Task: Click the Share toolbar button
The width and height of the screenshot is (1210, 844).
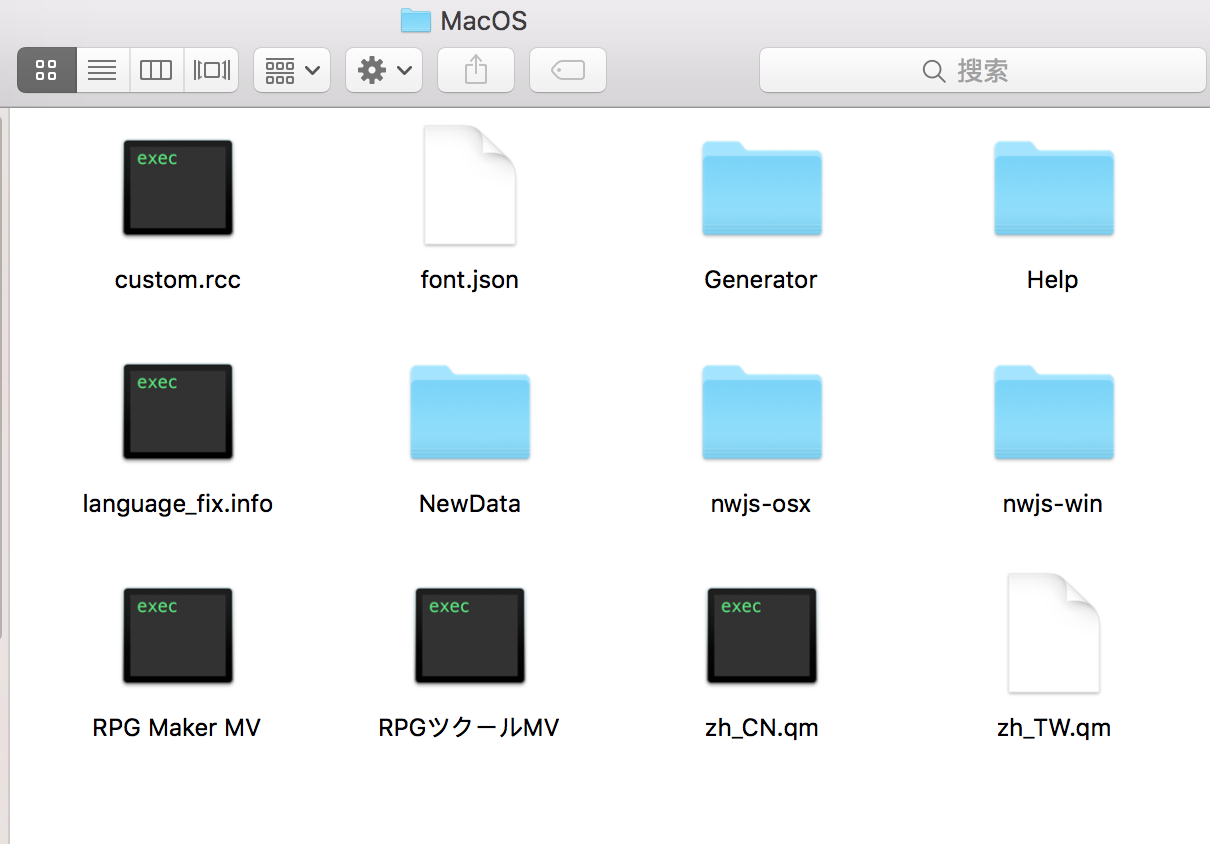Action: pyautogui.click(x=476, y=70)
